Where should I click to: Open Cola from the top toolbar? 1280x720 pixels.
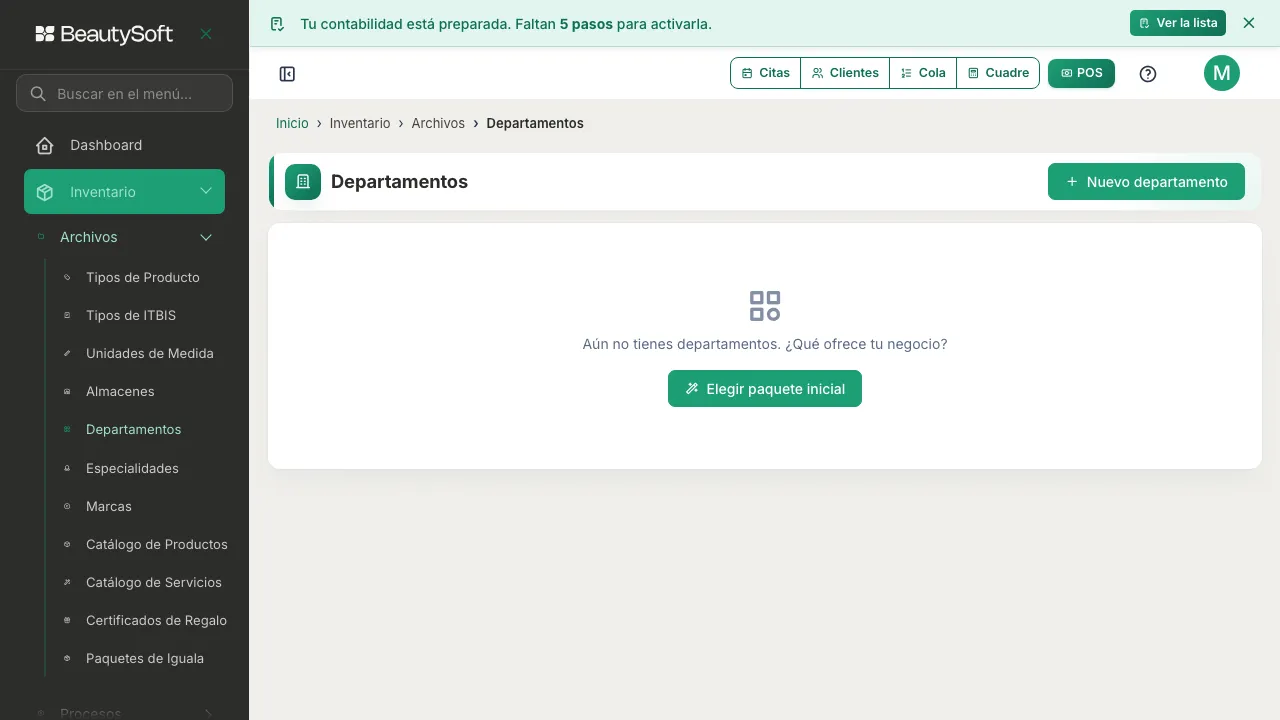click(923, 73)
